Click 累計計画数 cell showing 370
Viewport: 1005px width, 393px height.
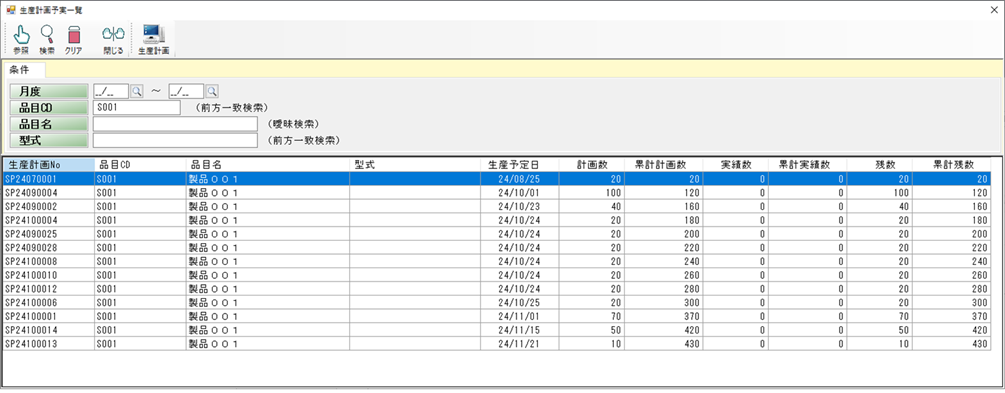[663, 317]
